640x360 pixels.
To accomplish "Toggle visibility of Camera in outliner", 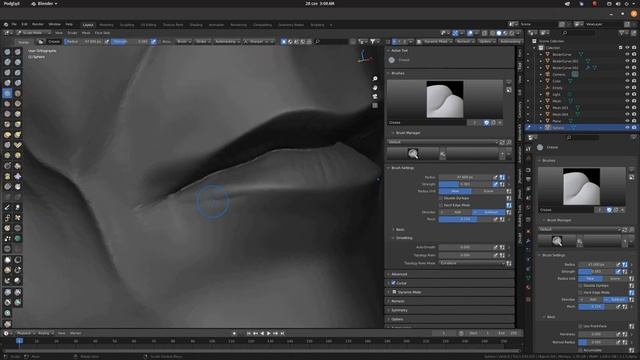I will (627, 74).
